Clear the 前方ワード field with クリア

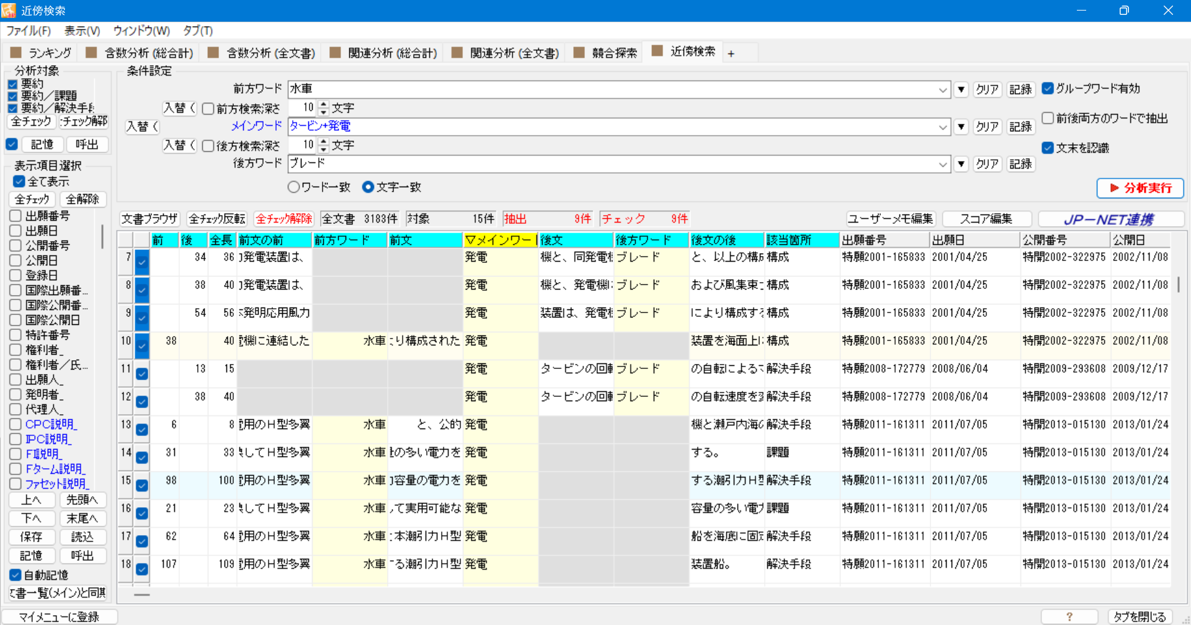point(987,90)
